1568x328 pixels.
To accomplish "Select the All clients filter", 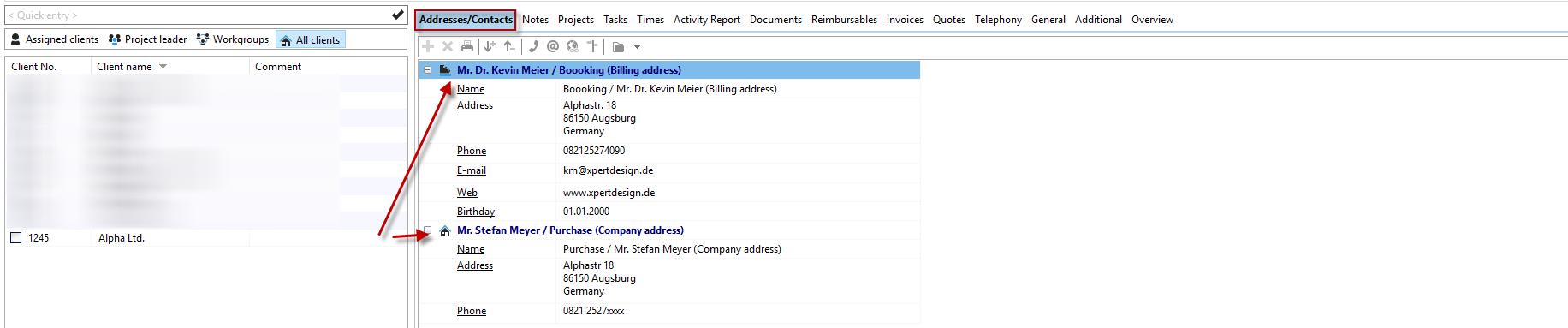I will pyautogui.click(x=311, y=39).
